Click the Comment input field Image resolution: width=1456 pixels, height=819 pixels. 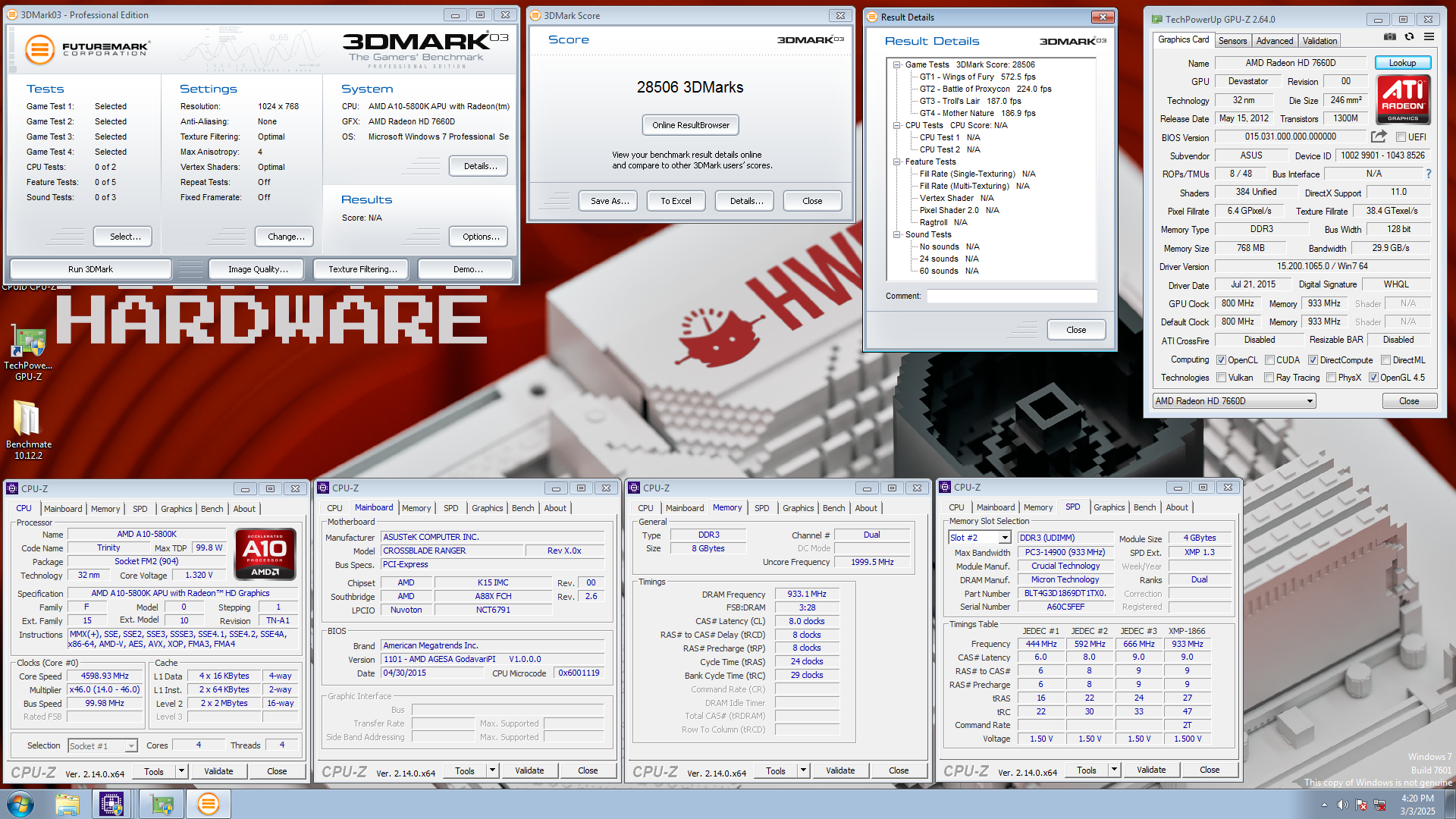[x=1012, y=296]
